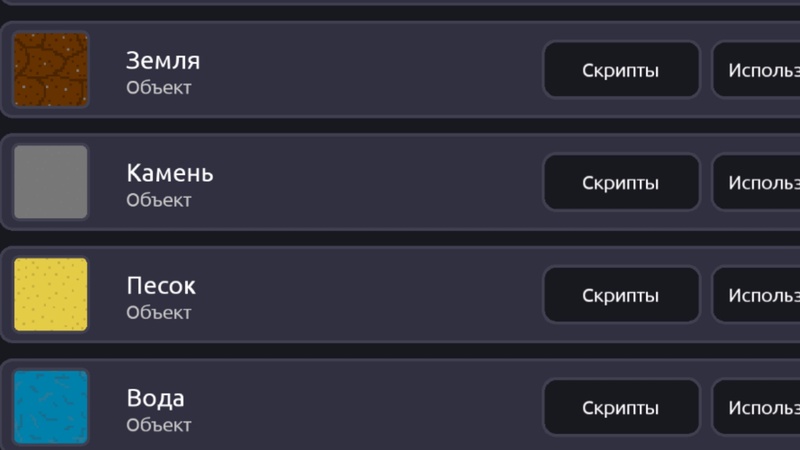Click the Объект label under Вода
This screenshot has height=450, width=800.
[159, 425]
